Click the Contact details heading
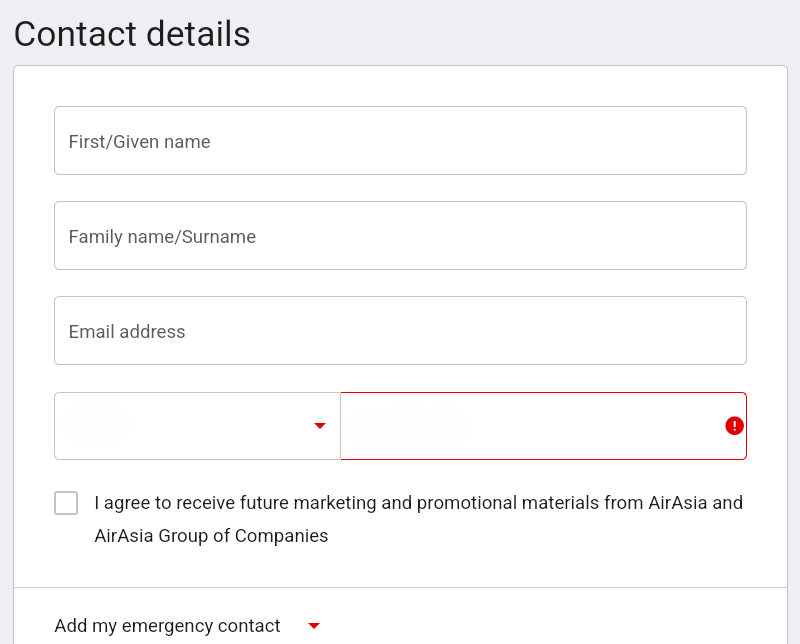Viewport: 800px width, 644px height. pyautogui.click(x=132, y=34)
